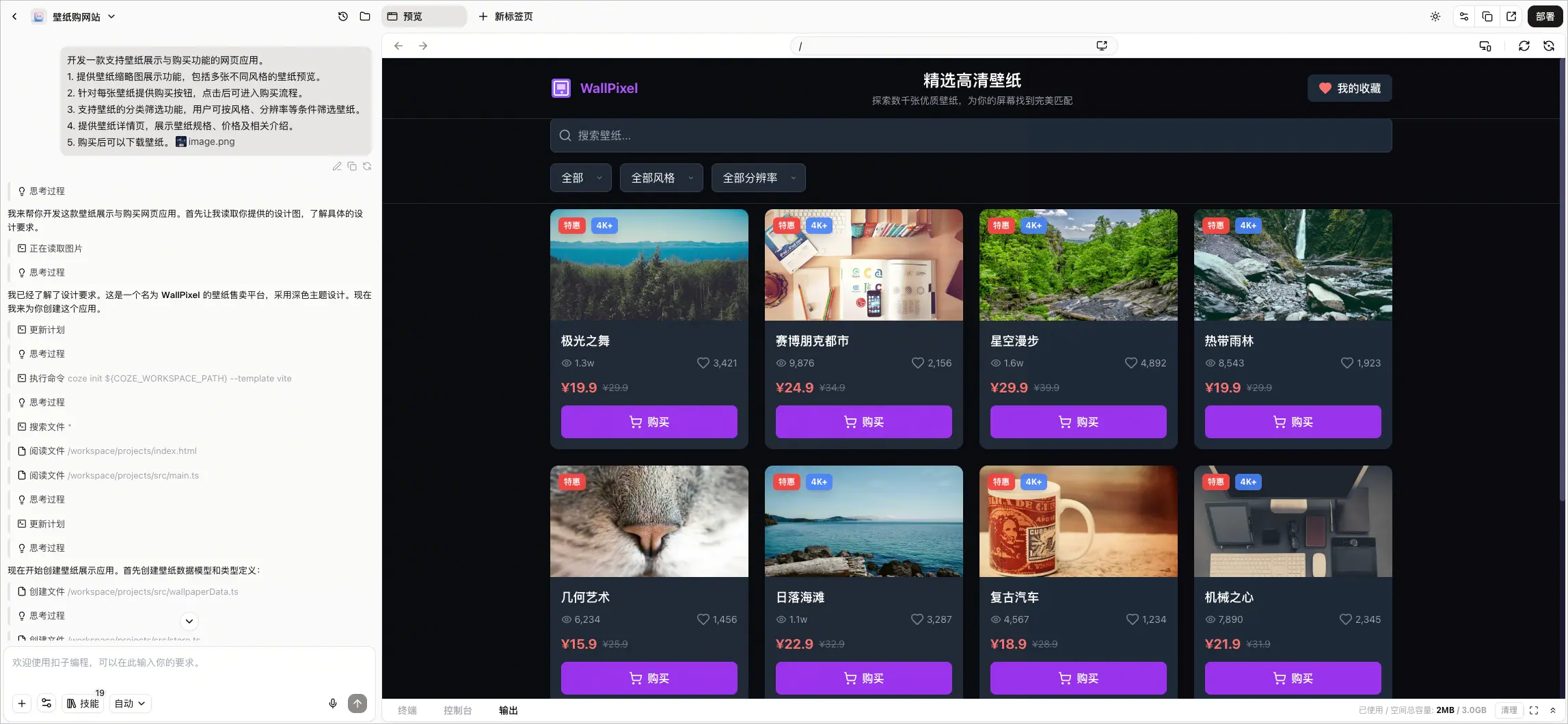
Task: Open the 全部分辨率 resolution dropdown
Action: pyautogui.click(x=759, y=178)
